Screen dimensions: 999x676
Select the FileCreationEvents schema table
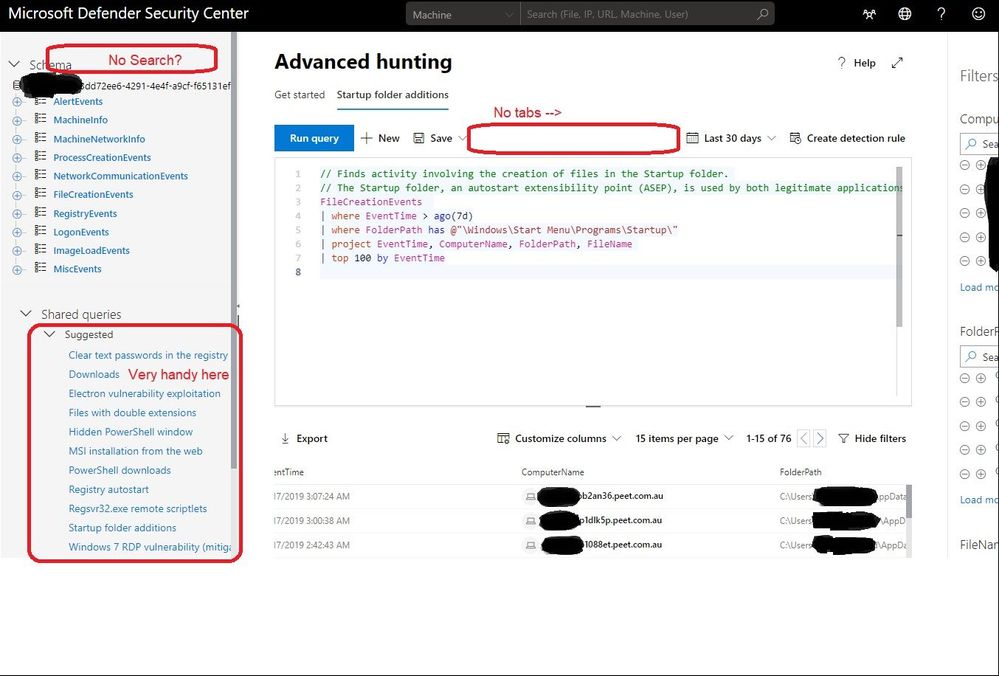click(x=93, y=194)
